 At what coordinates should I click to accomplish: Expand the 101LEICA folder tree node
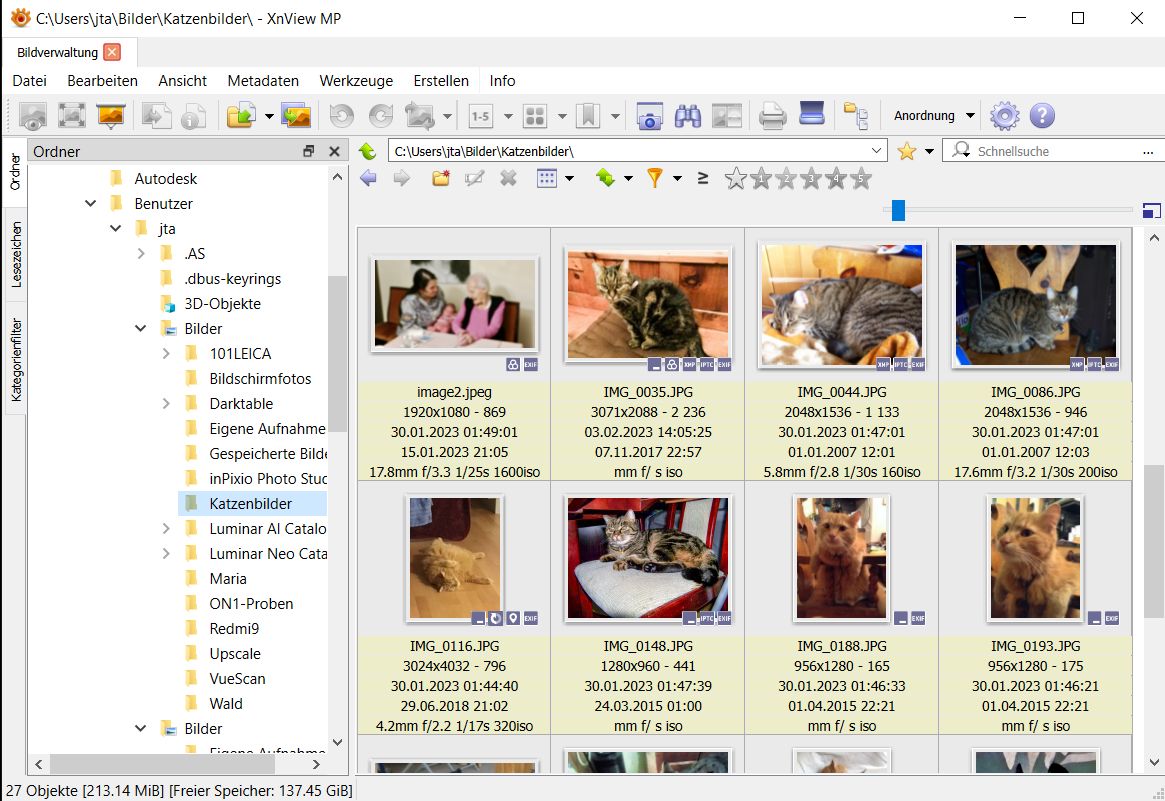[x=166, y=354]
